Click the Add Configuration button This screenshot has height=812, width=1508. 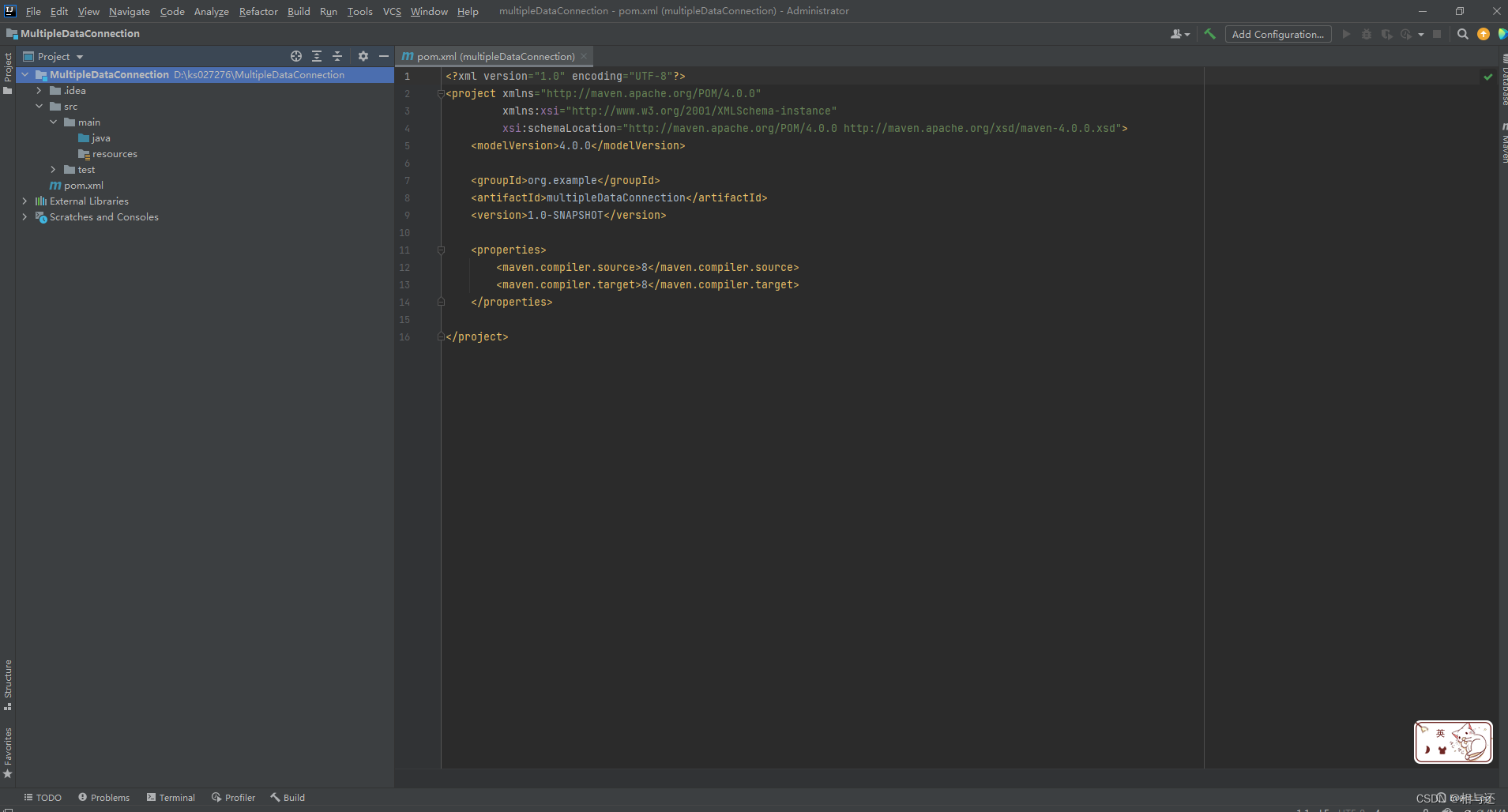(x=1278, y=34)
